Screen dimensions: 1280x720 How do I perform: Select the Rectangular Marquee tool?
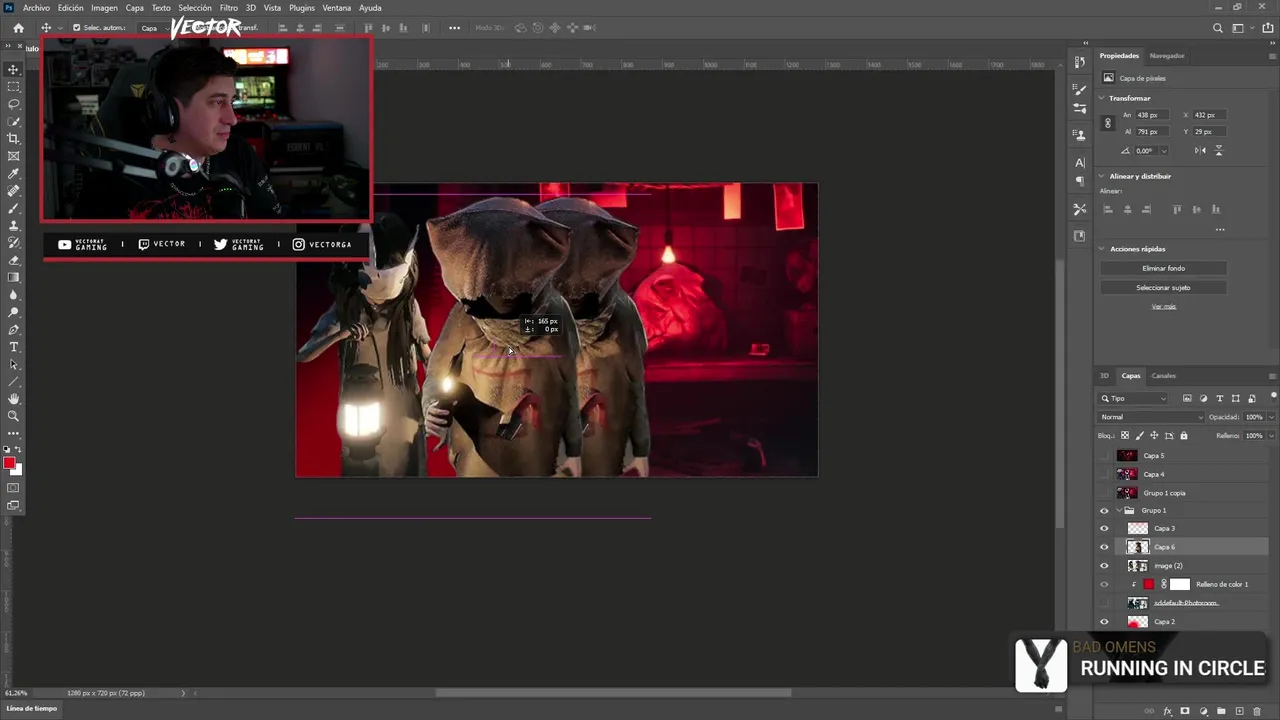click(14, 87)
